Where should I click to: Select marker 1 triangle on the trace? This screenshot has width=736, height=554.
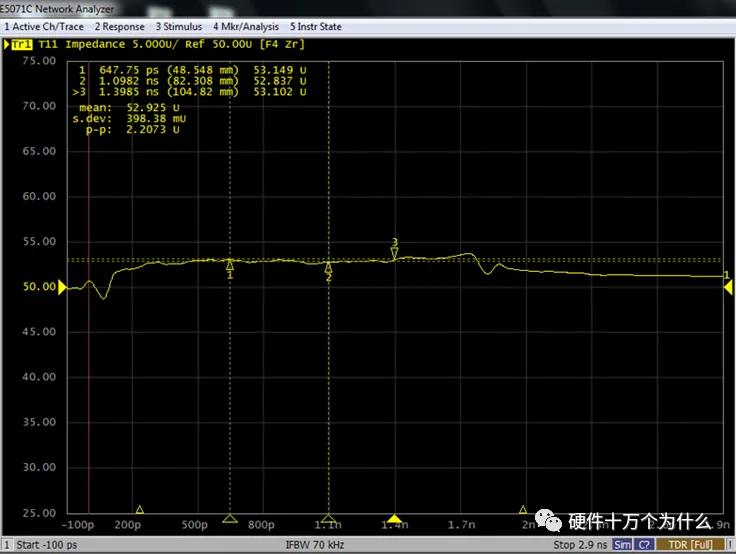[x=230, y=265]
